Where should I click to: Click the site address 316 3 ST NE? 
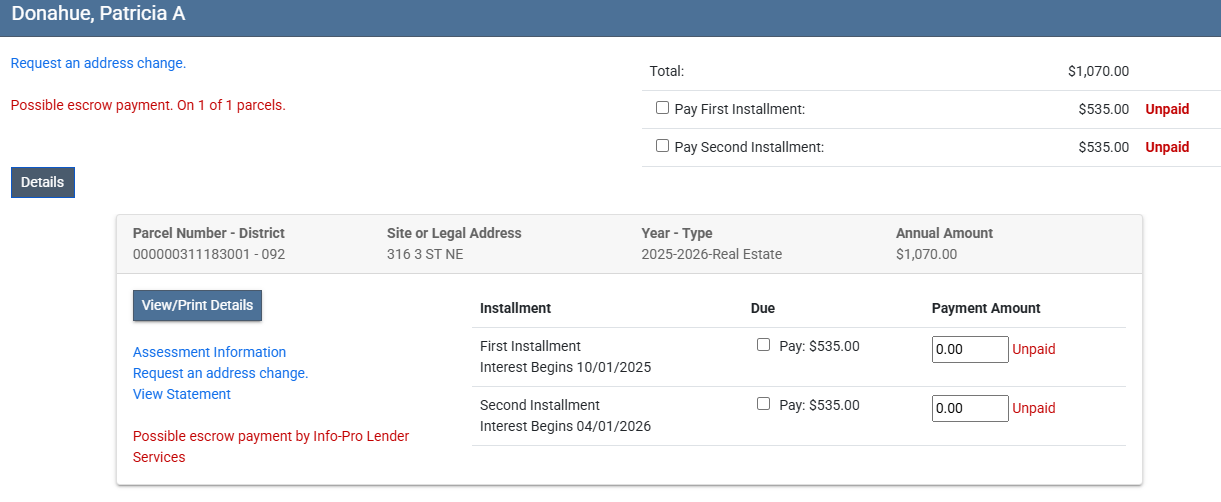424,254
